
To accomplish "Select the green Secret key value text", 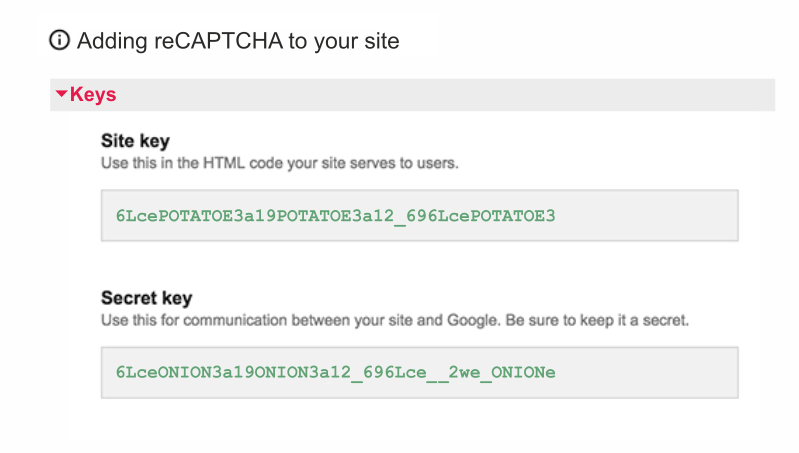I will 335,373.
